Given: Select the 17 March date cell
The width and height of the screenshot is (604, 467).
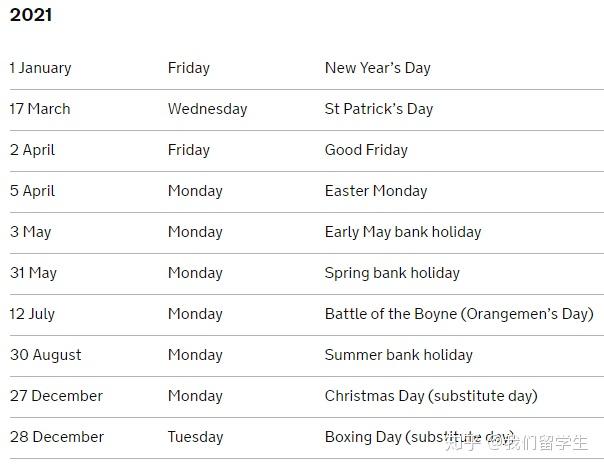Looking at the screenshot, I should 40,109.
